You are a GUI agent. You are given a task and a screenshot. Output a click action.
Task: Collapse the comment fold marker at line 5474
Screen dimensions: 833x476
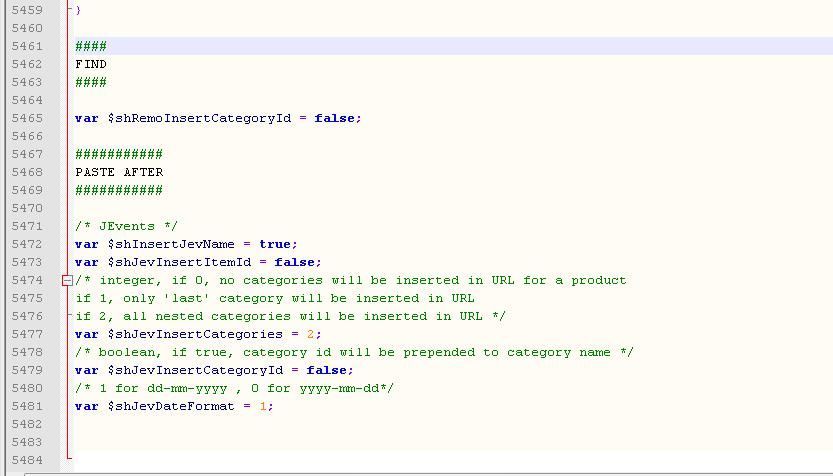(x=67, y=280)
